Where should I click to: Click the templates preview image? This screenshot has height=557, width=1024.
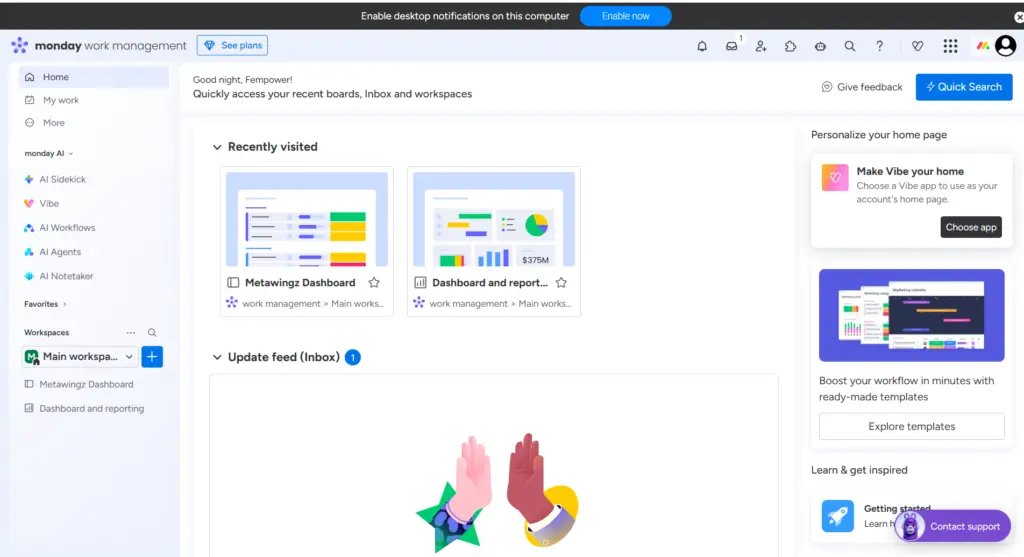coord(912,315)
